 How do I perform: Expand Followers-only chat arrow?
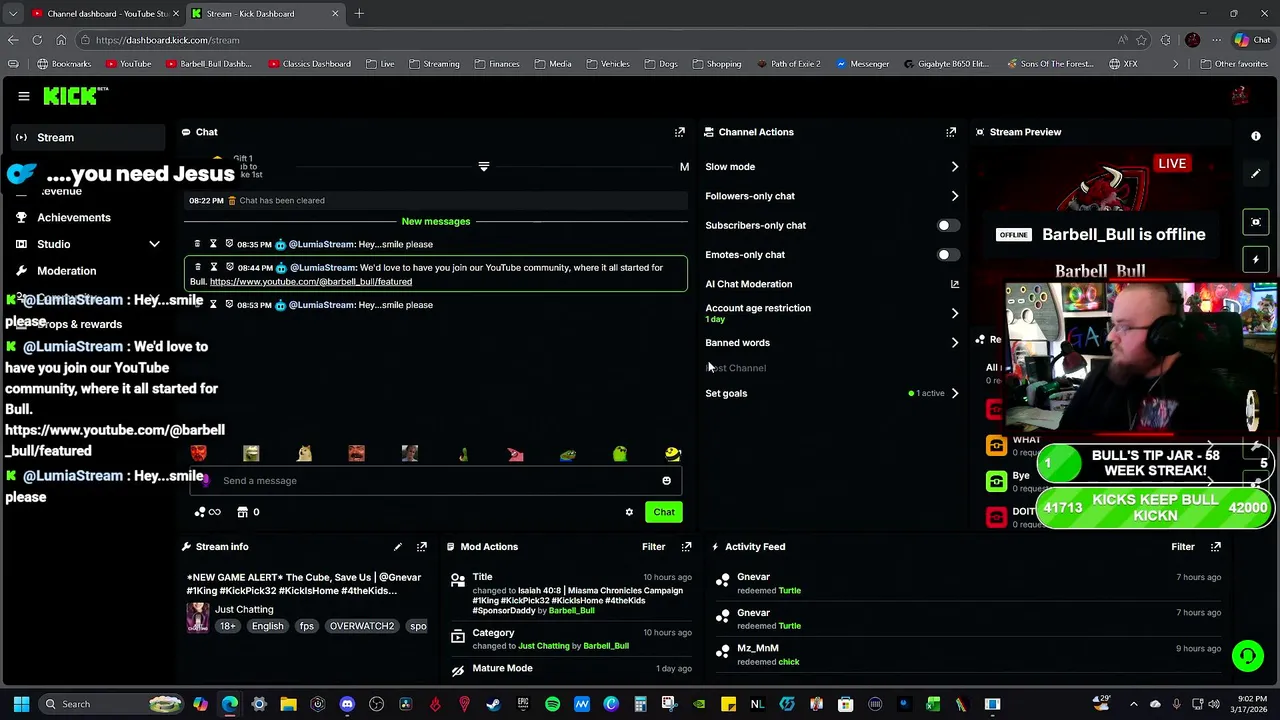click(x=954, y=196)
